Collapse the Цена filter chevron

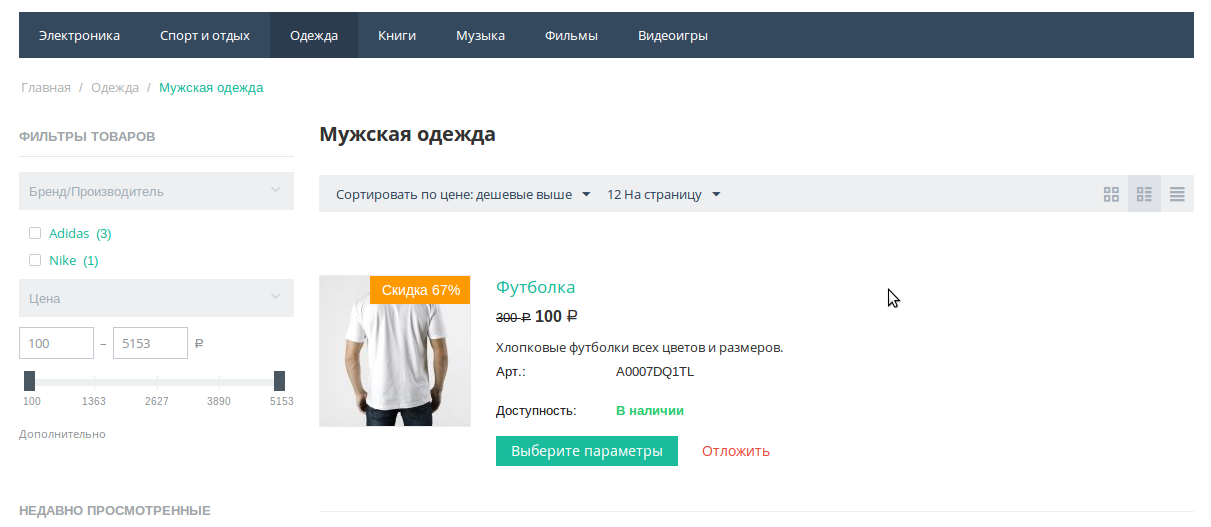(x=275, y=297)
